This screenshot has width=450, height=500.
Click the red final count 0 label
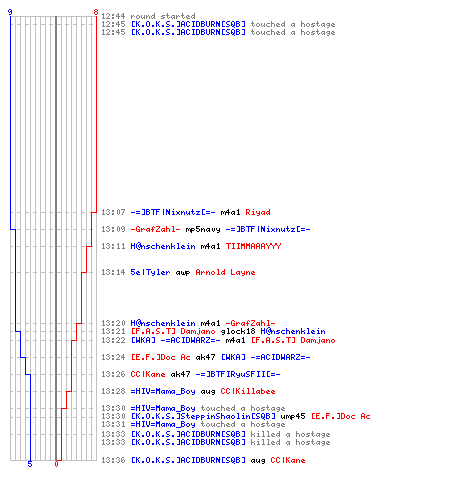tap(56, 464)
